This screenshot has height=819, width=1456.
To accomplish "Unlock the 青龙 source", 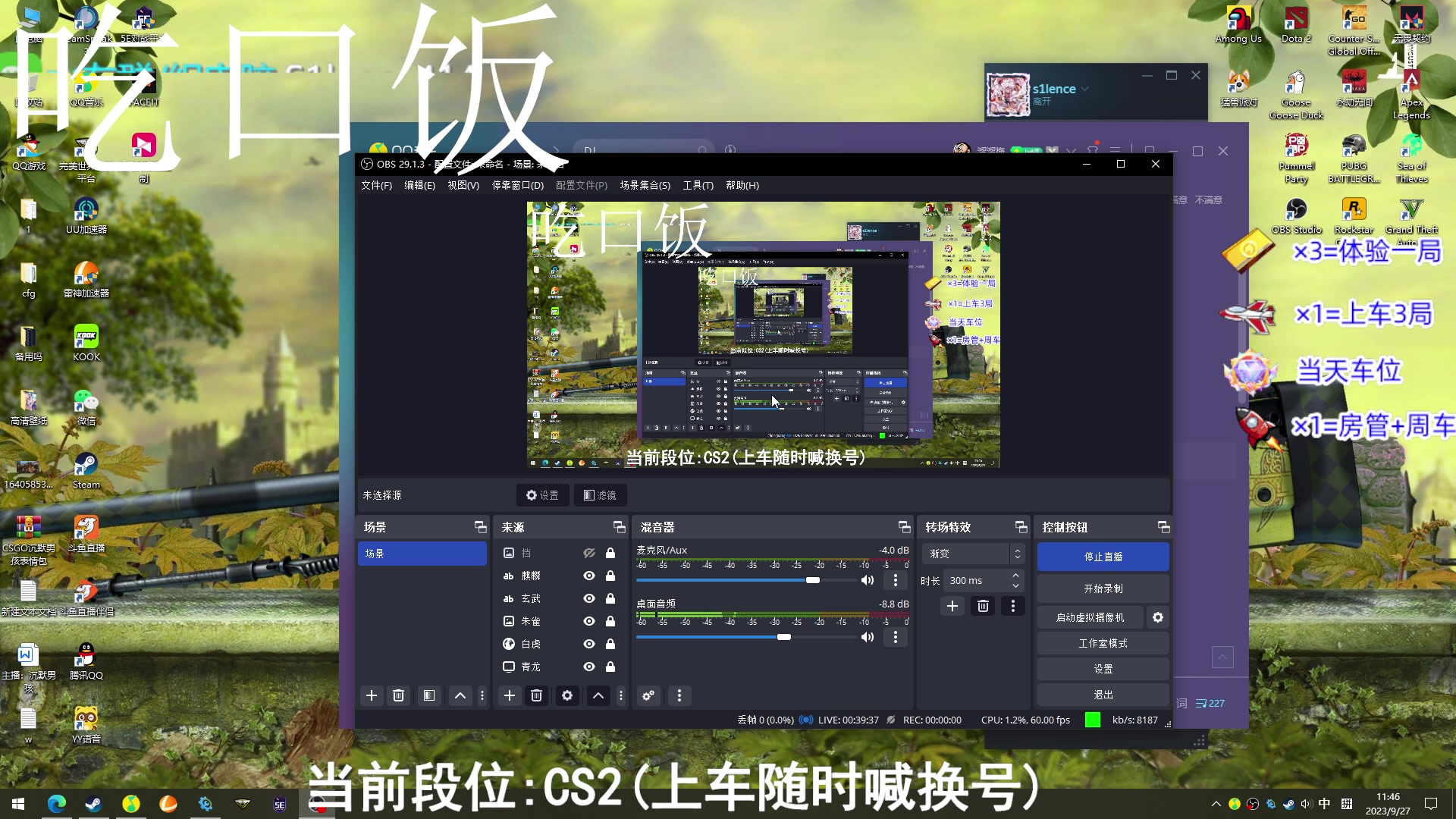I will coord(610,667).
